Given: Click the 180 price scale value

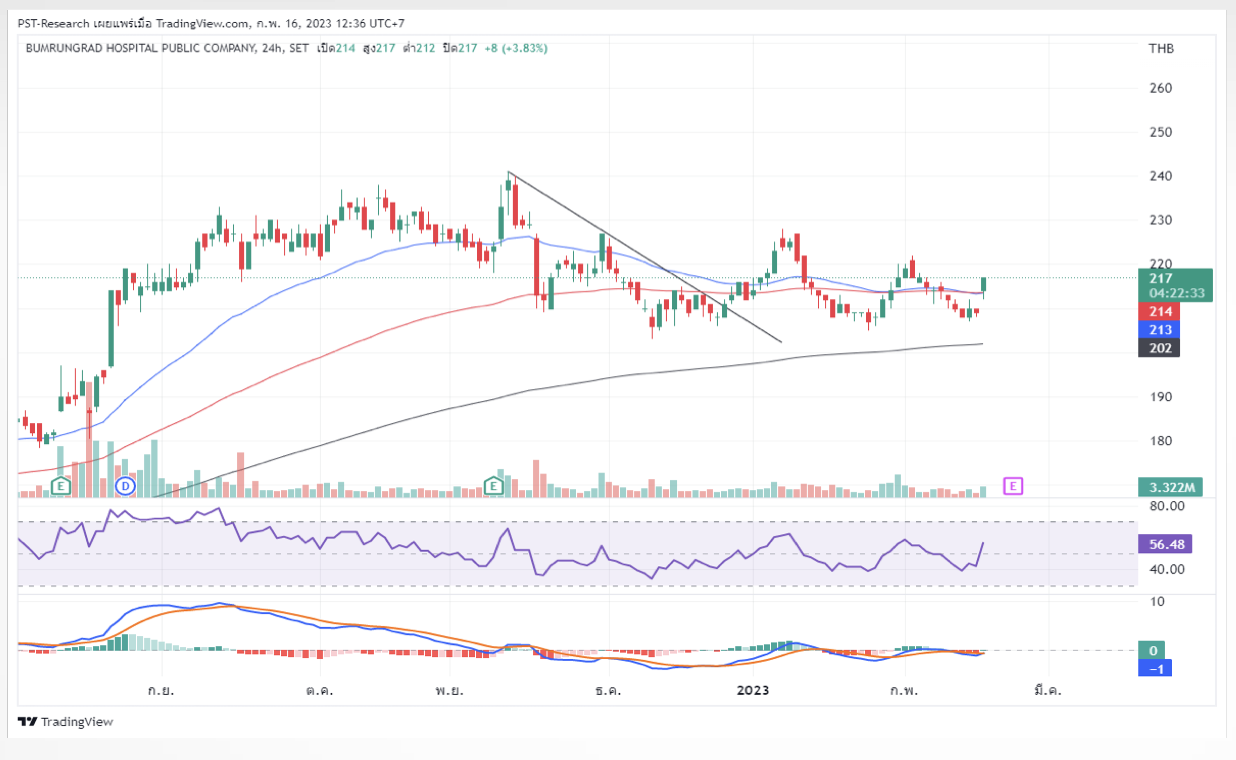Looking at the screenshot, I should pos(1161,441).
